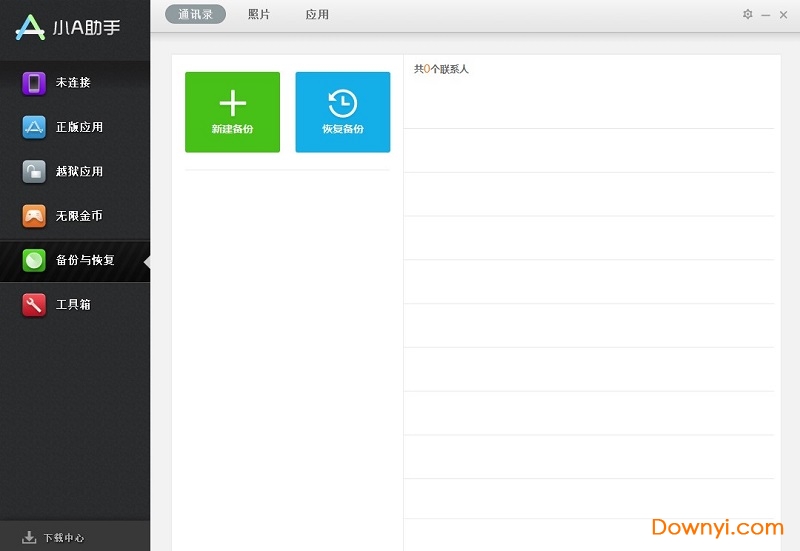Minimize the 小A助手 window
This screenshot has width=800, height=551.
coord(765,15)
